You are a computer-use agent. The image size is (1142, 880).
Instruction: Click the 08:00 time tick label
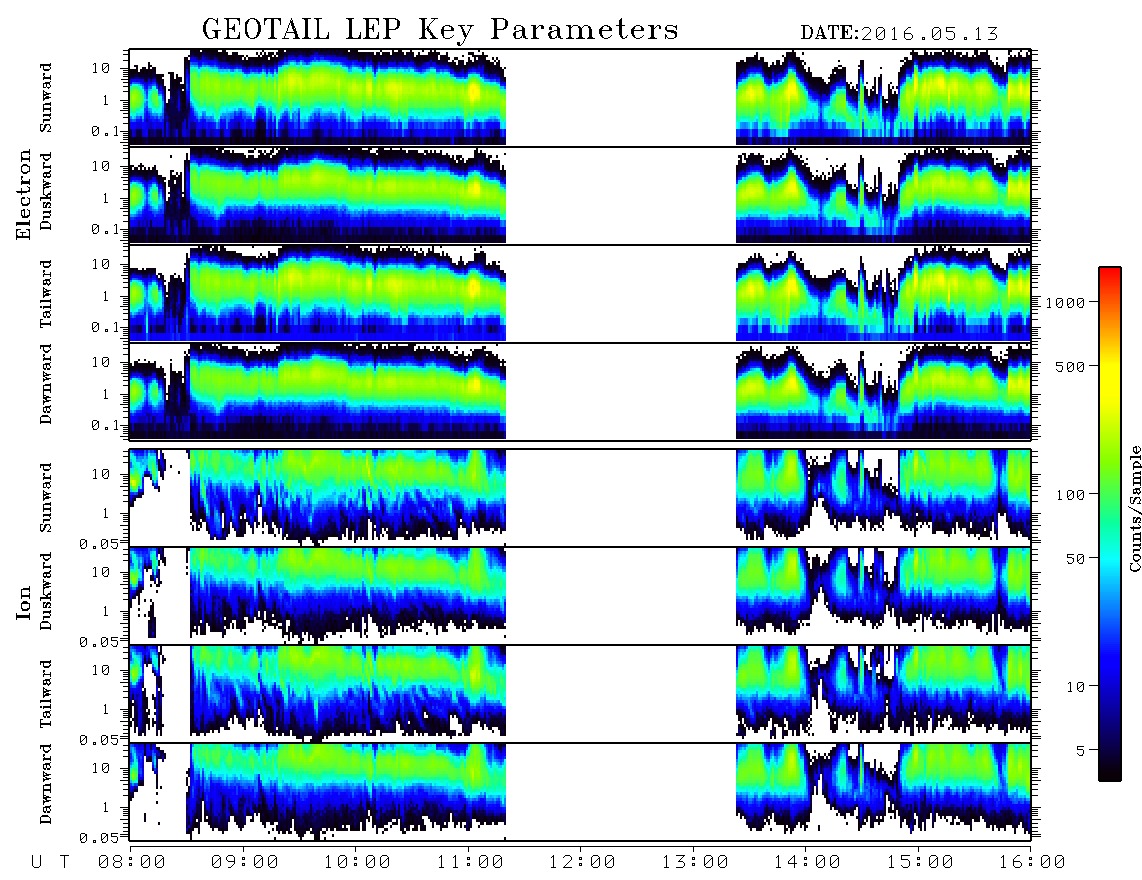133,863
